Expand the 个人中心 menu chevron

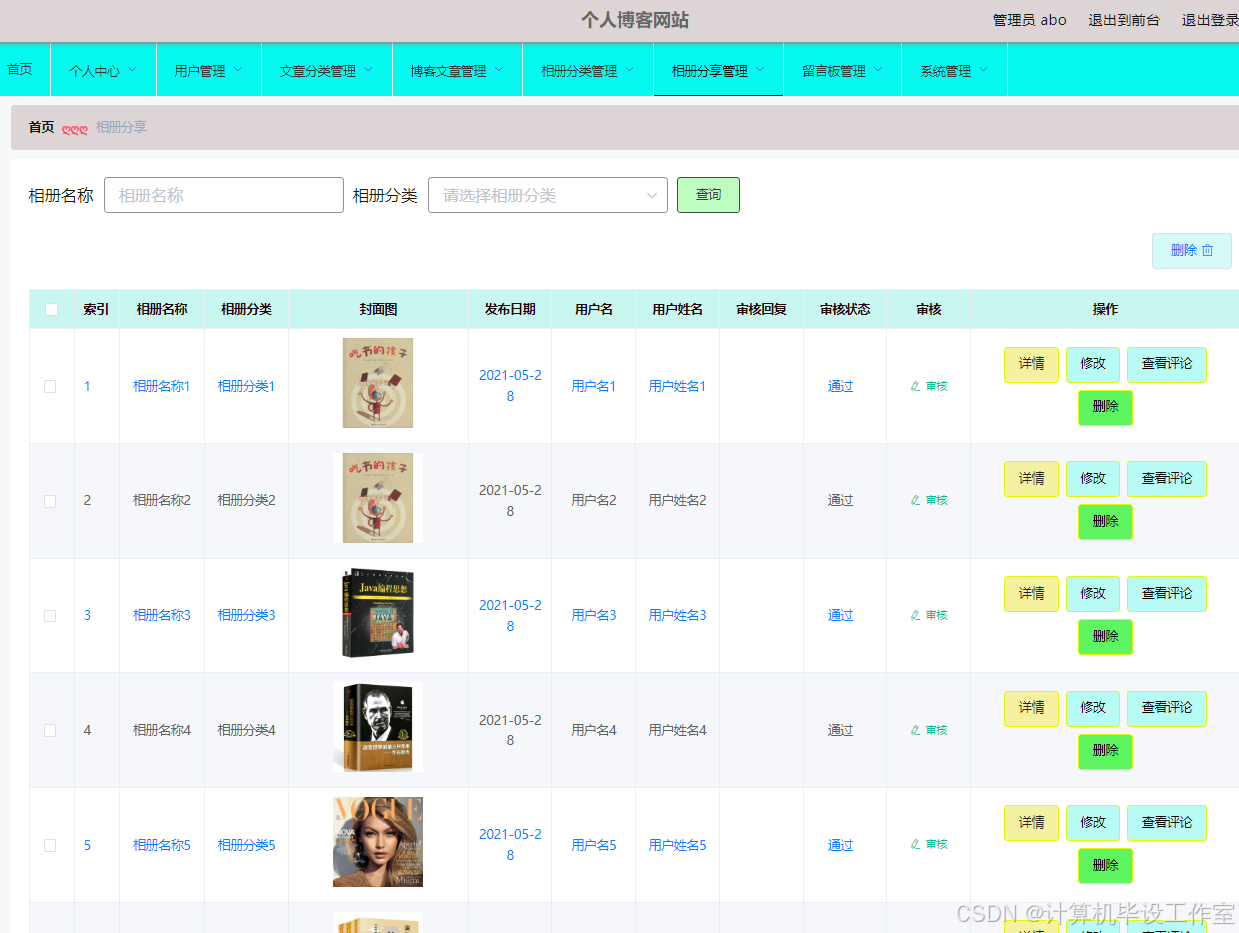(x=132, y=70)
